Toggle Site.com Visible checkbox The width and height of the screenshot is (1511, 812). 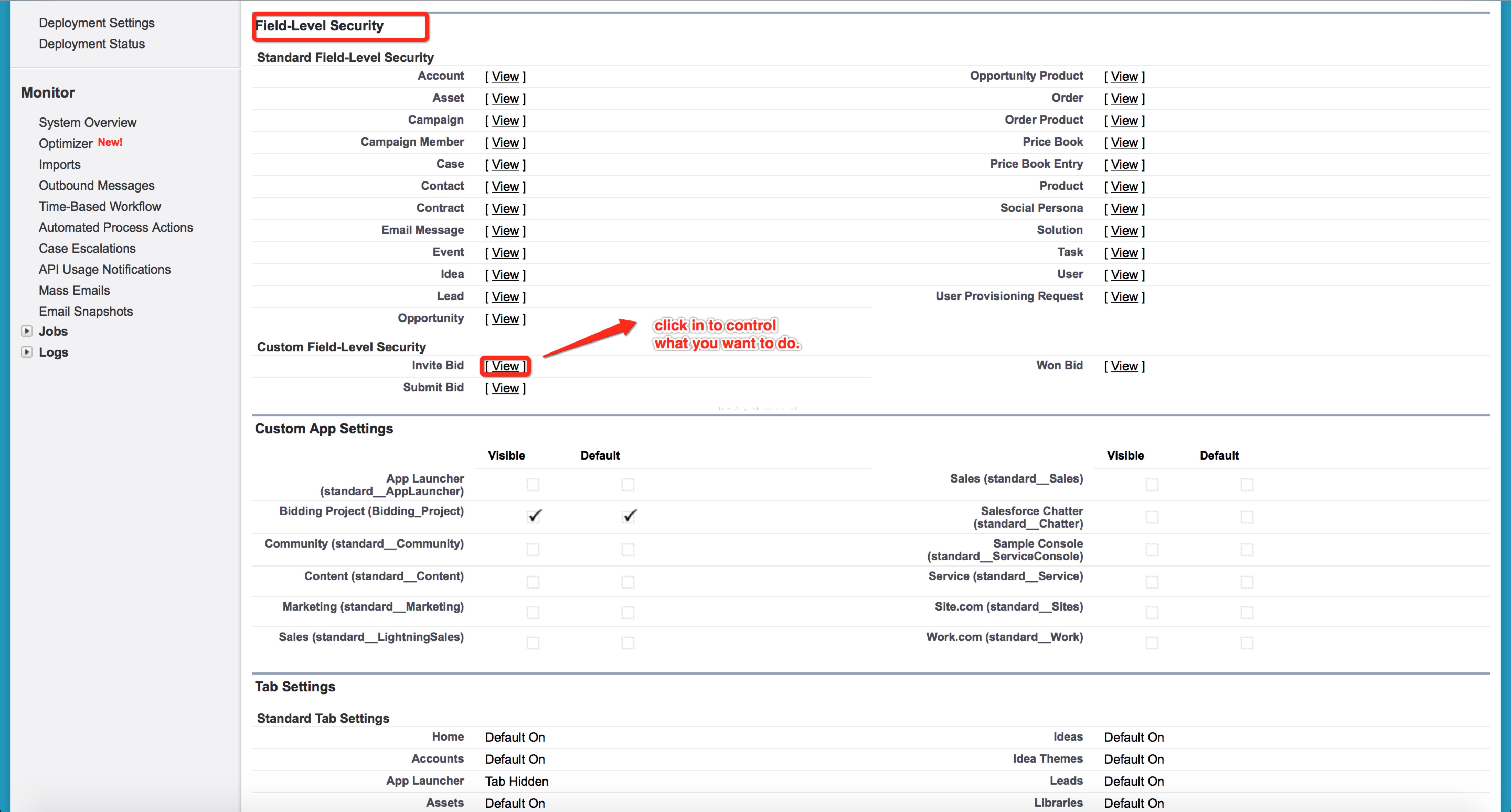coord(1152,613)
